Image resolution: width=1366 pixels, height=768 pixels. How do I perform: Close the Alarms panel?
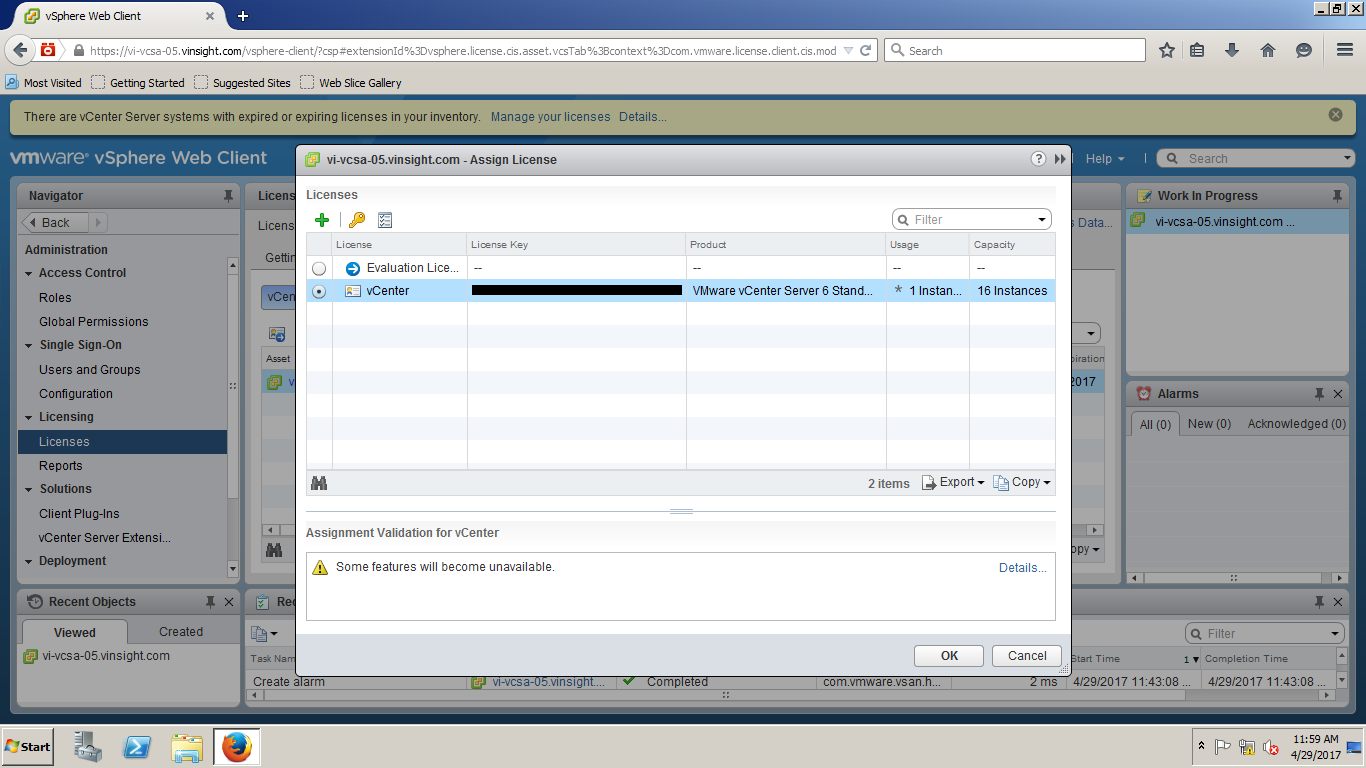point(1339,394)
